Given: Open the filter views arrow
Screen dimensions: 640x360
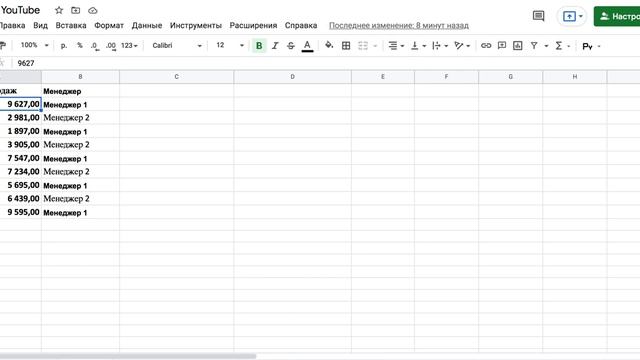Looking at the screenshot, I should pos(546,46).
